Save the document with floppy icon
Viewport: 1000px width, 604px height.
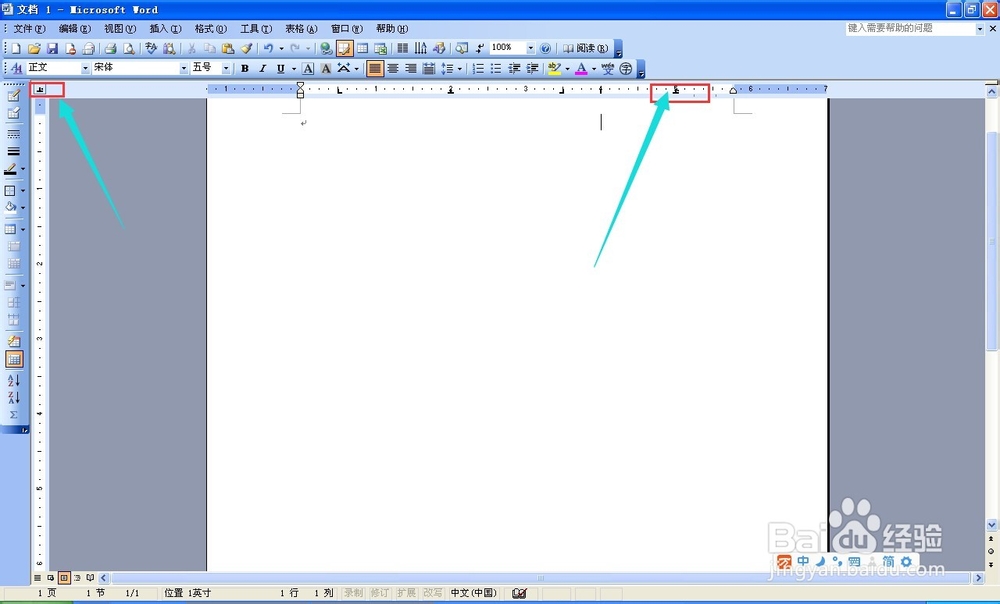52,48
